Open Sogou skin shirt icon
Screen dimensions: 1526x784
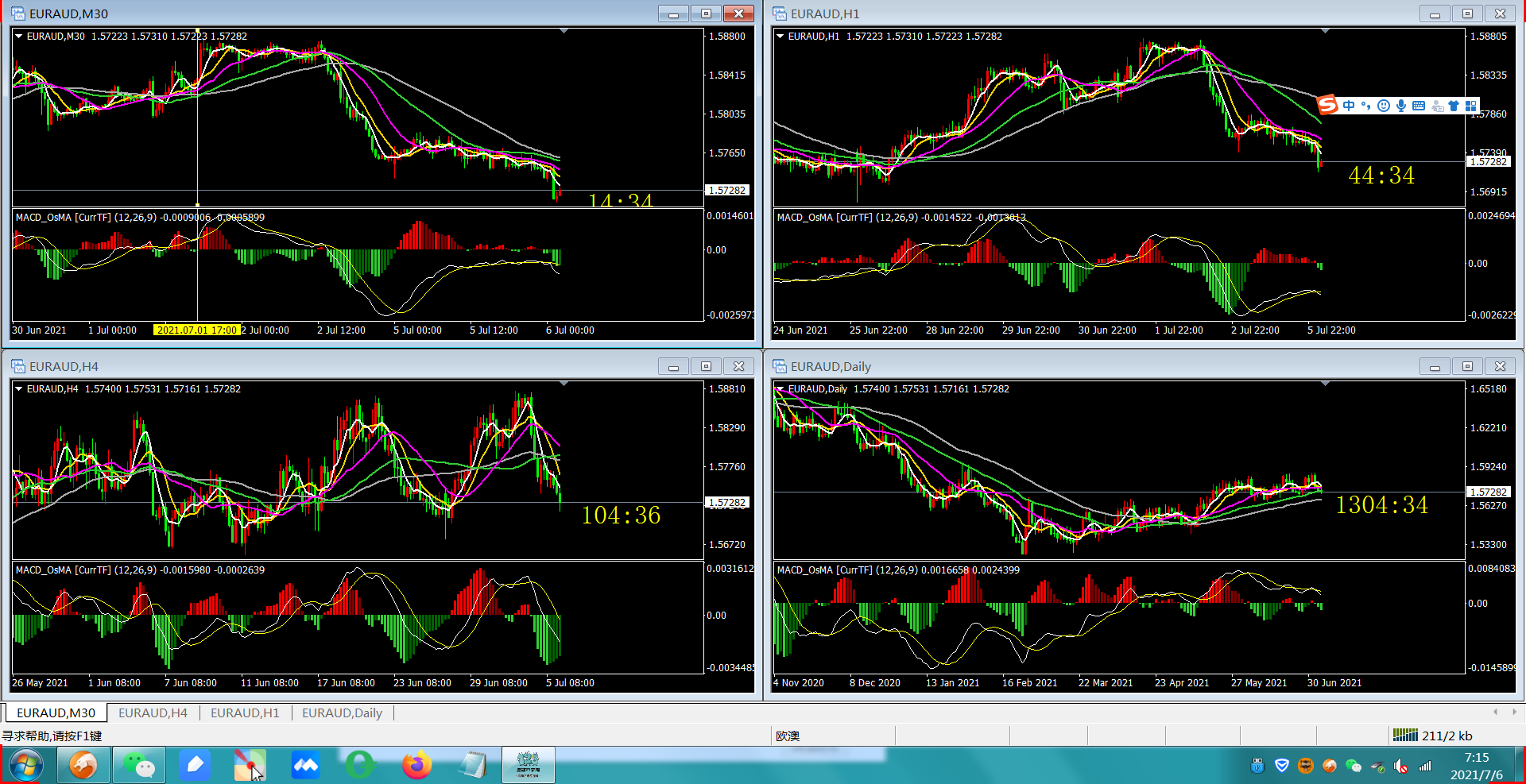1454,106
